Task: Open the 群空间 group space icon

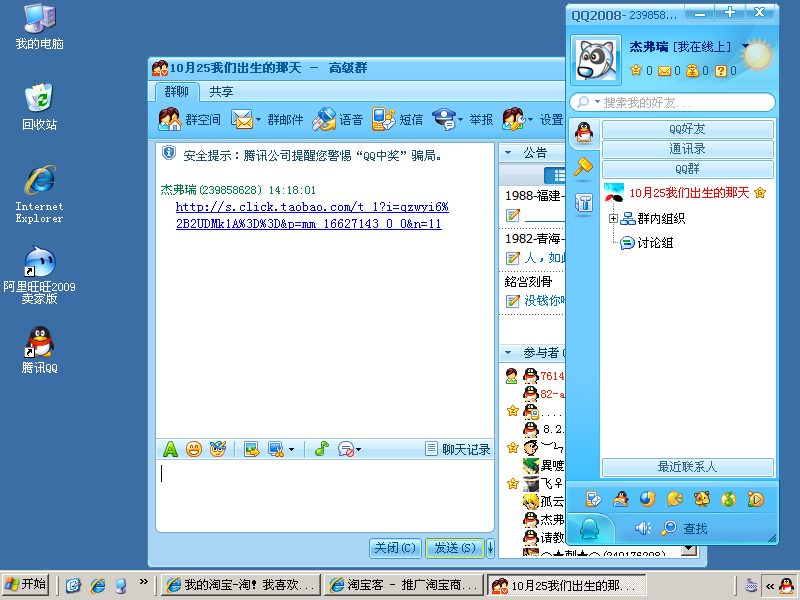Action: coord(170,119)
